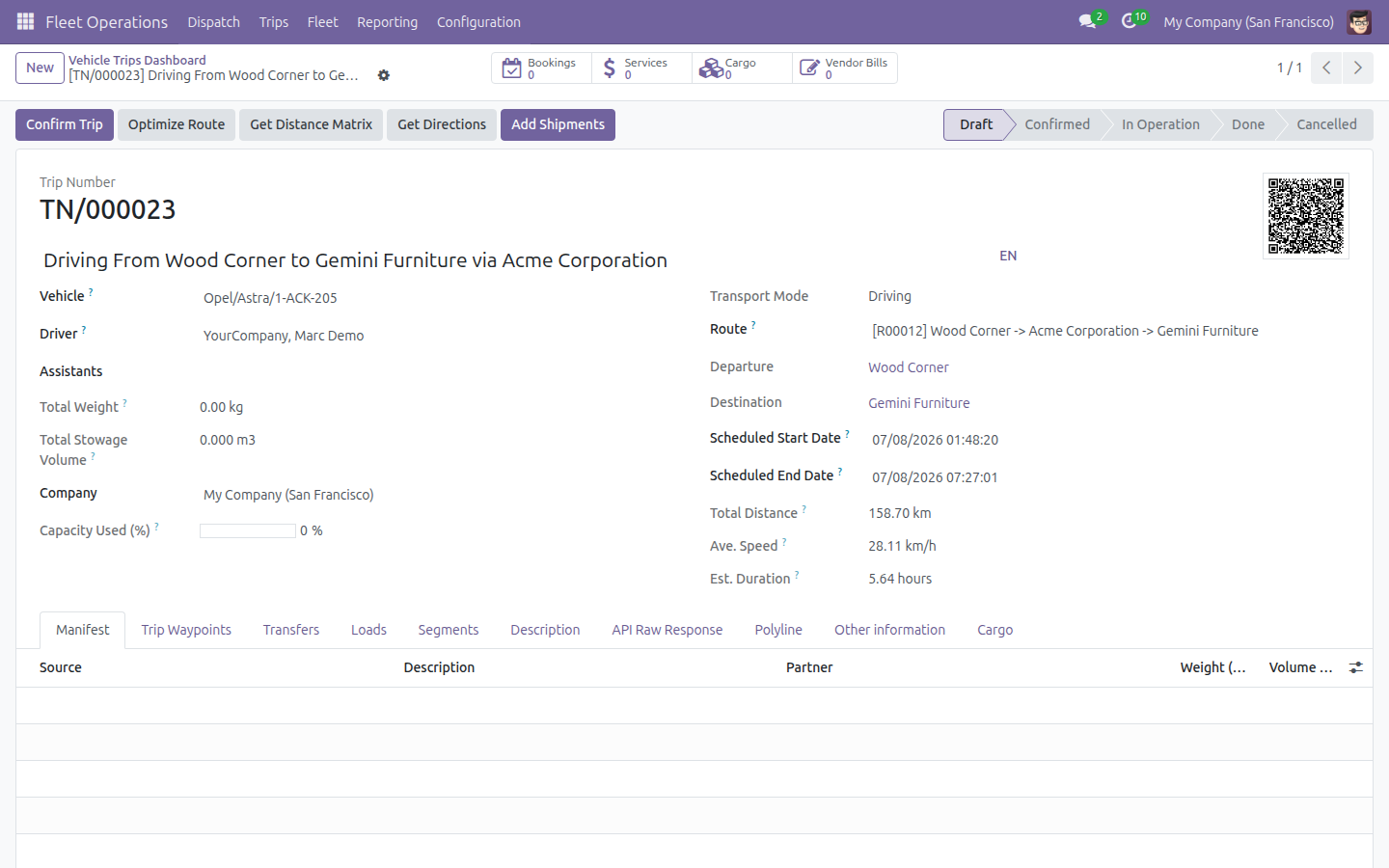Open the Services smart button
This screenshot has height=868, width=1389.
pos(641,68)
